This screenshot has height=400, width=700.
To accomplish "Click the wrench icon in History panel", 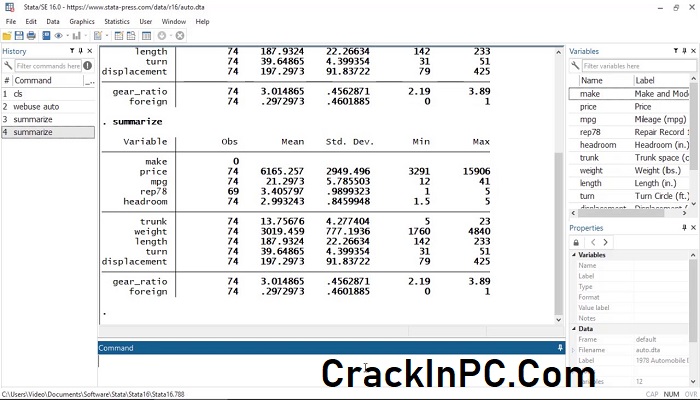I will [x=8, y=66].
